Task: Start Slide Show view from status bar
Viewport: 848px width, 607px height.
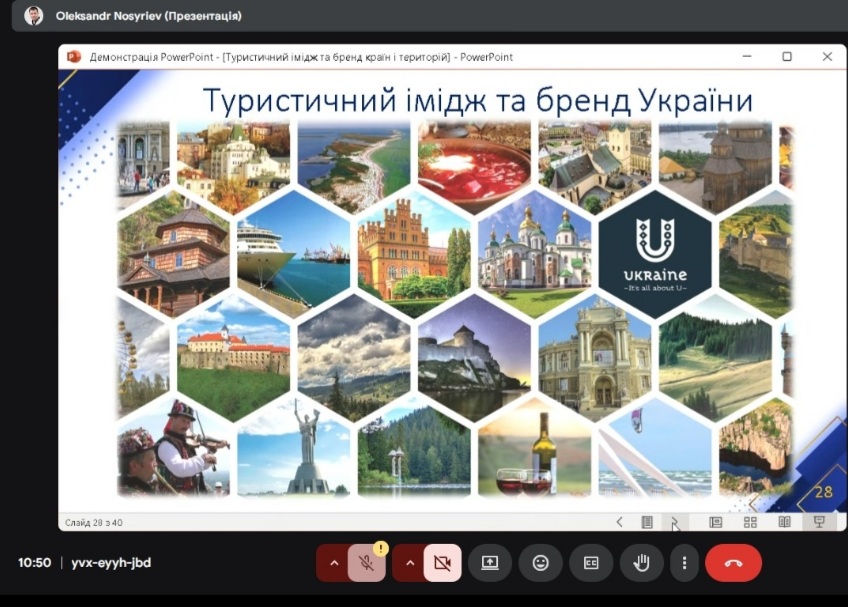Action: [820, 522]
